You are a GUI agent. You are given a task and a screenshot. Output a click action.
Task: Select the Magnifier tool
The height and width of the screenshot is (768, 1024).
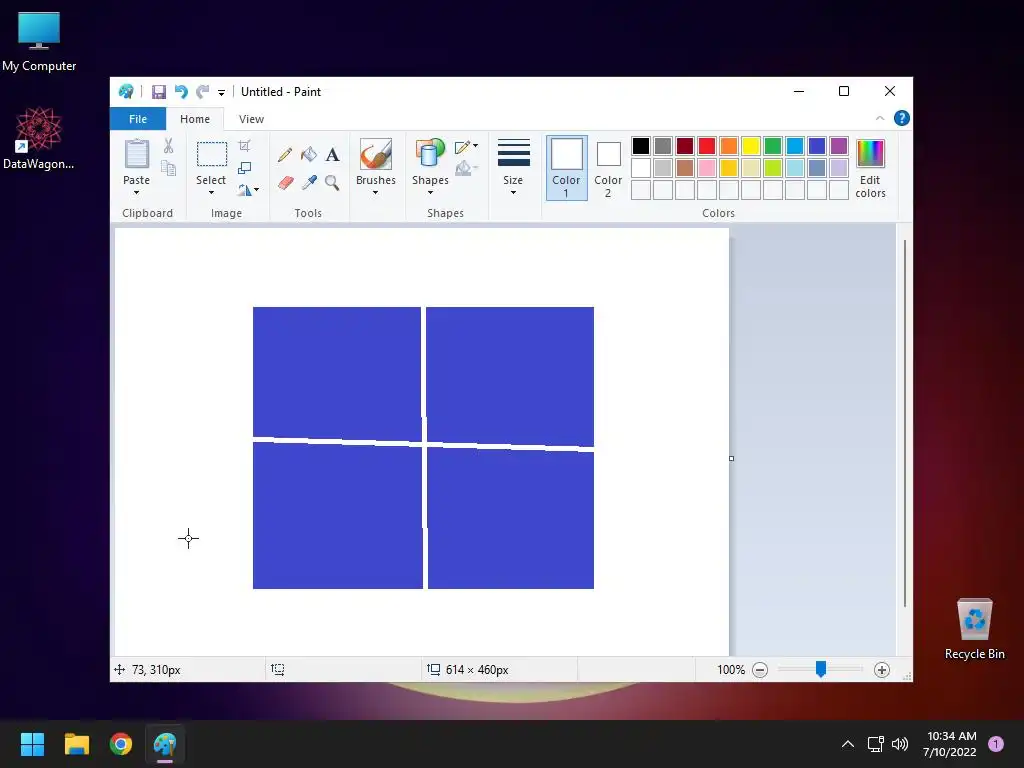tap(332, 182)
